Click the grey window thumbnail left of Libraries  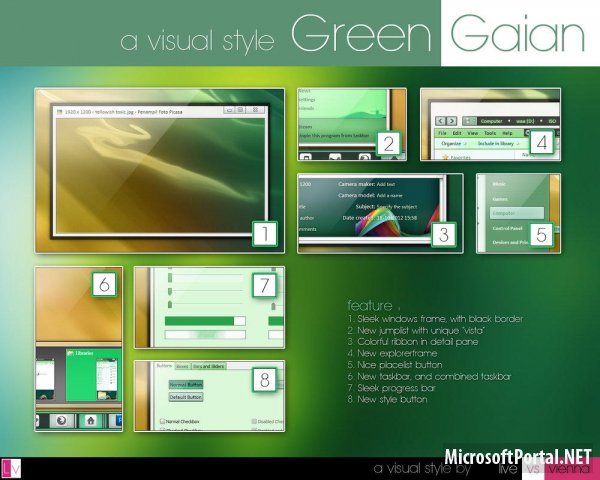click(45, 379)
